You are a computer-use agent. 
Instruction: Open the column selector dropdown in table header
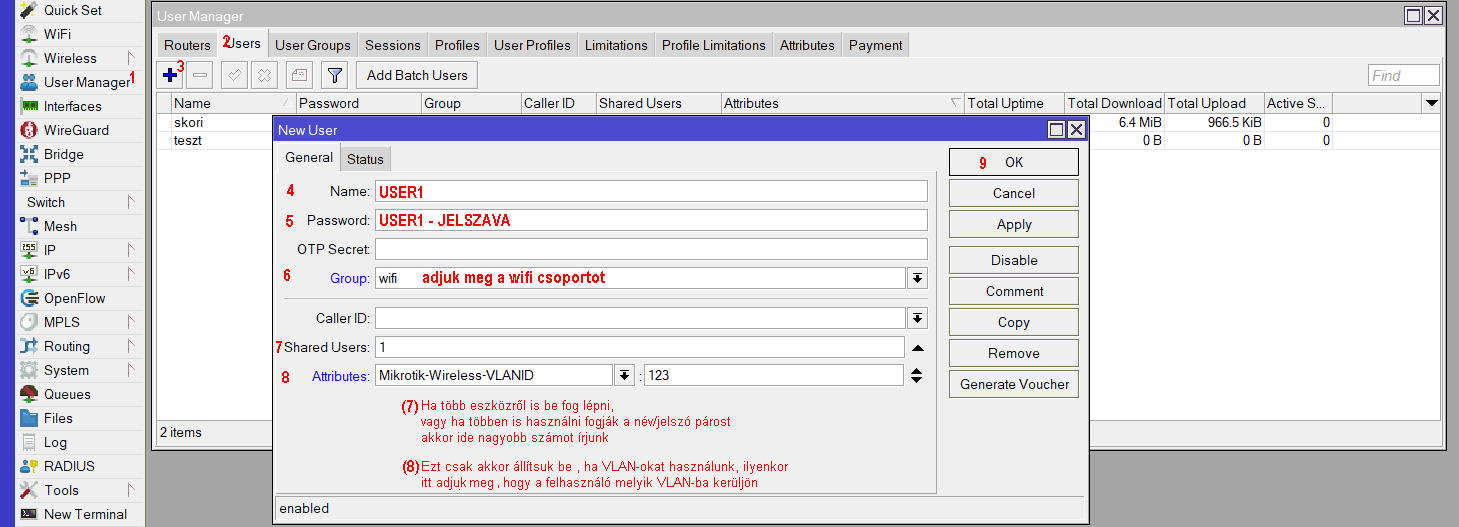(x=1431, y=103)
